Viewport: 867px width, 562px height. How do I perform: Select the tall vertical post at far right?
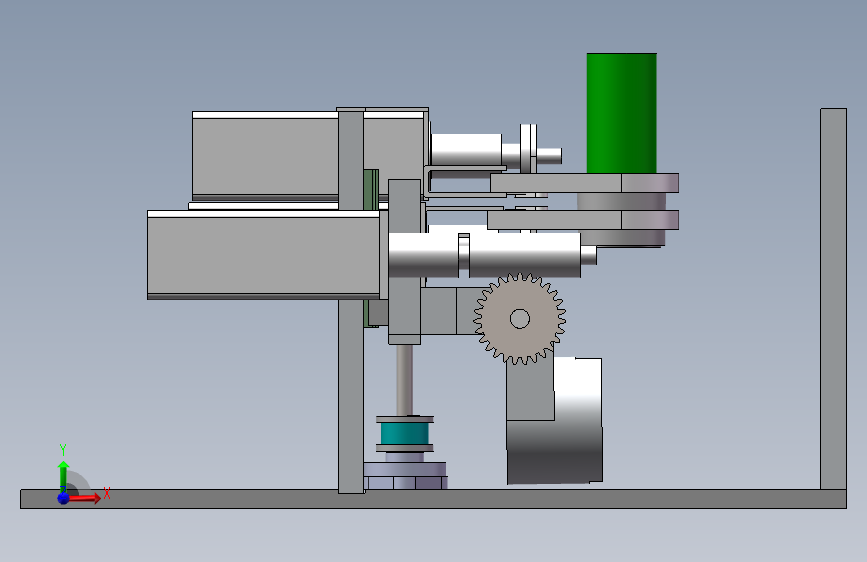coord(833,299)
